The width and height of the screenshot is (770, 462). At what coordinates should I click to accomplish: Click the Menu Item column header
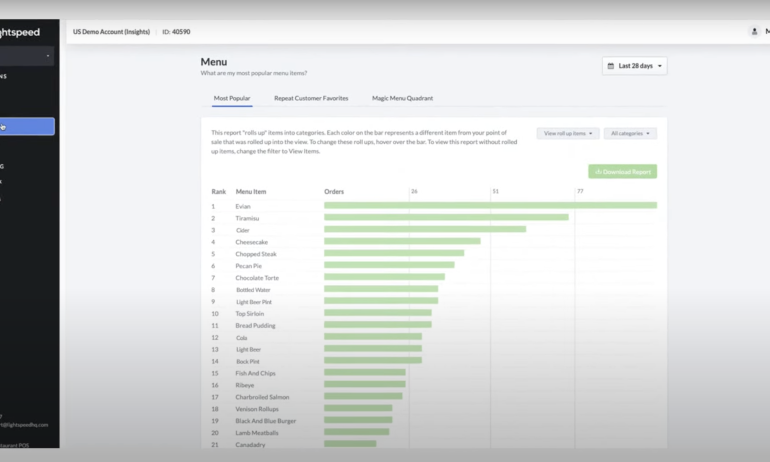[251, 191]
